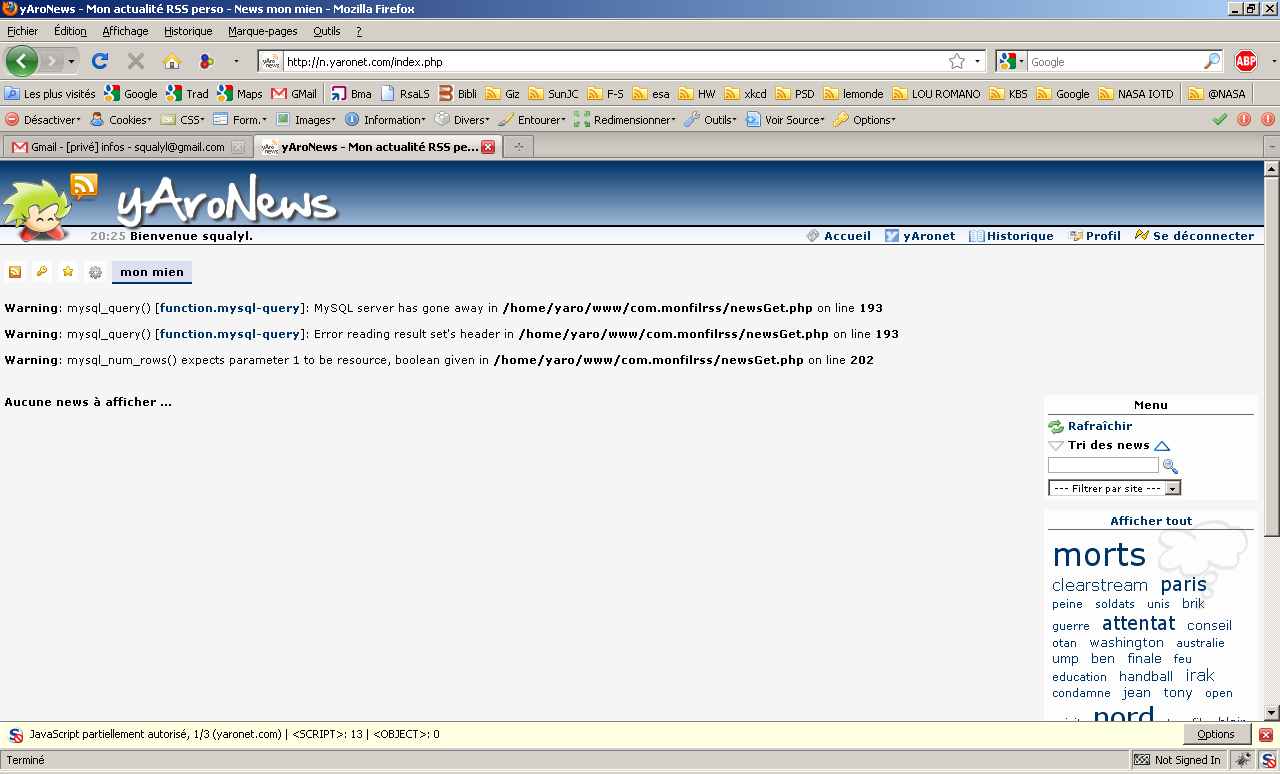Open the Adblock Plus ABP icon

[1245, 61]
